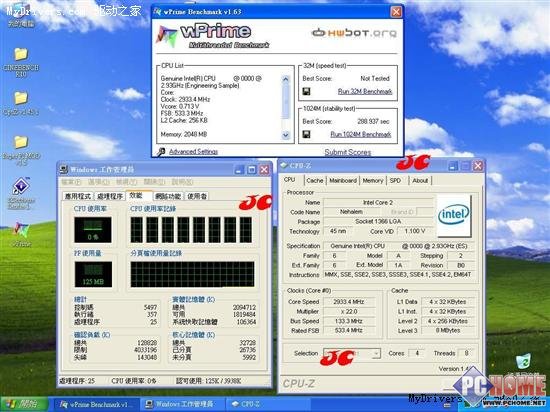550x412 pixels.
Task: Open the wPrime desktop shortcut icon
Action: pos(21,229)
